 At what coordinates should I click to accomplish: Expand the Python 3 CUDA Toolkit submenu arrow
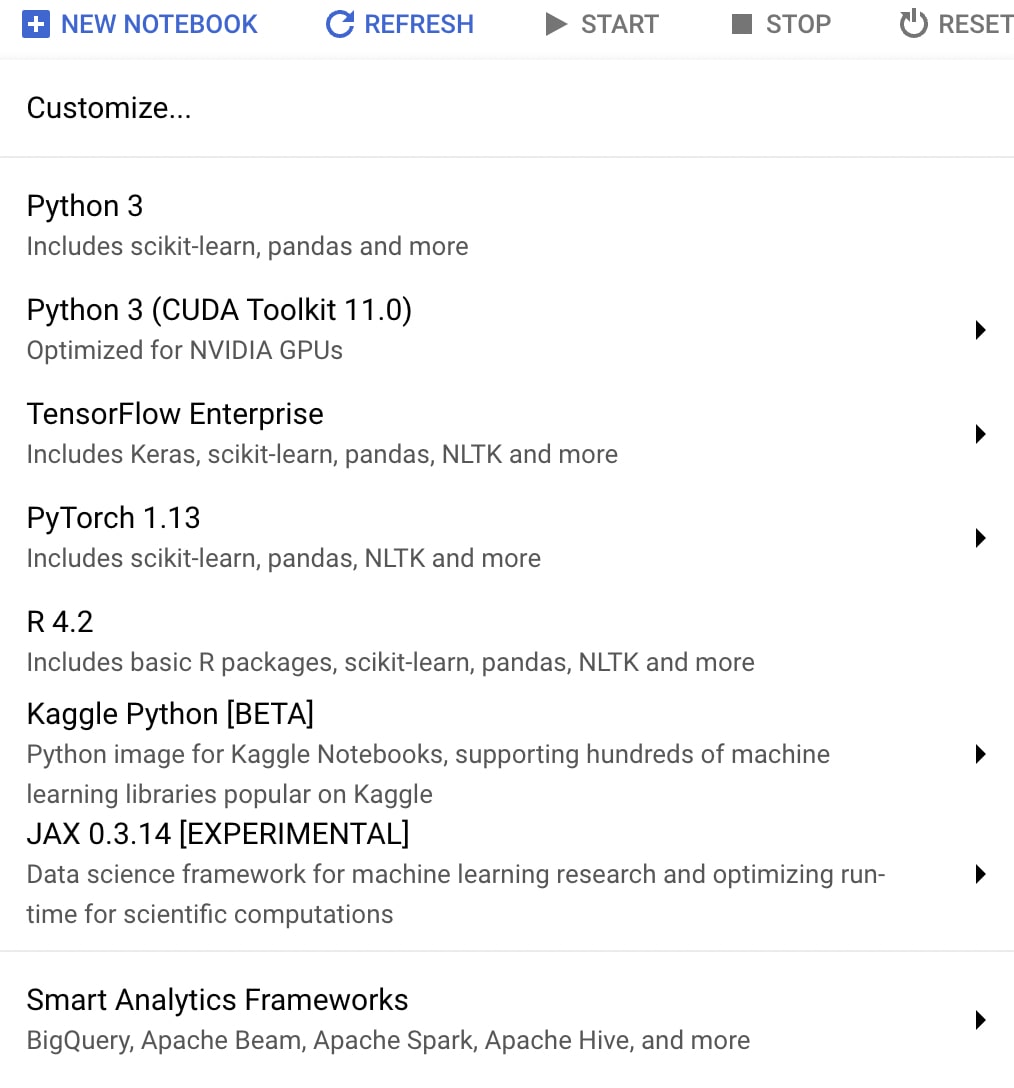pos(980,330)
